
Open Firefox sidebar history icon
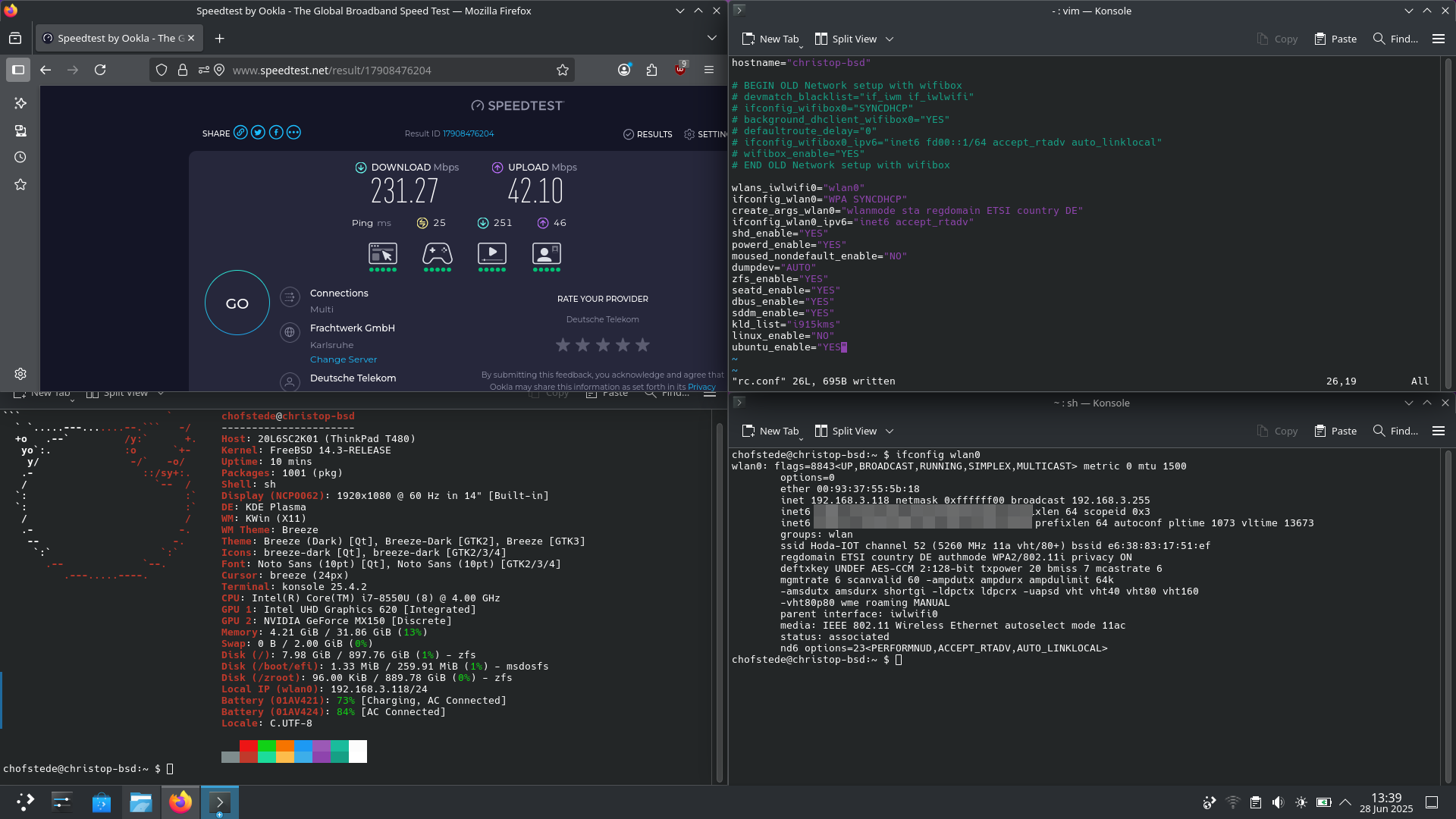[20, 158]
